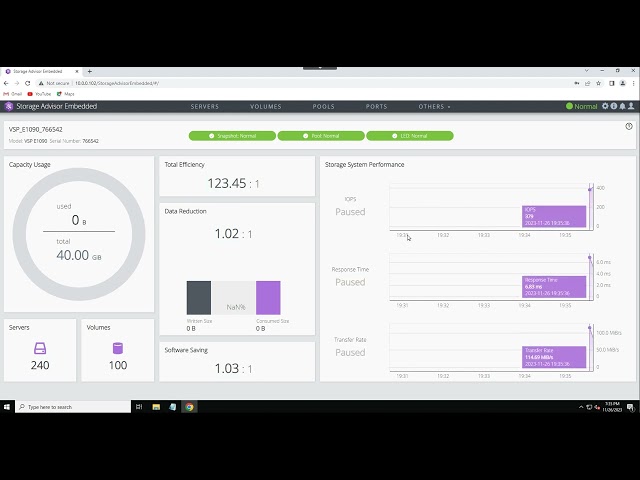
Task: Open the Chrome tab search chevron
Action: pos(587,71)
